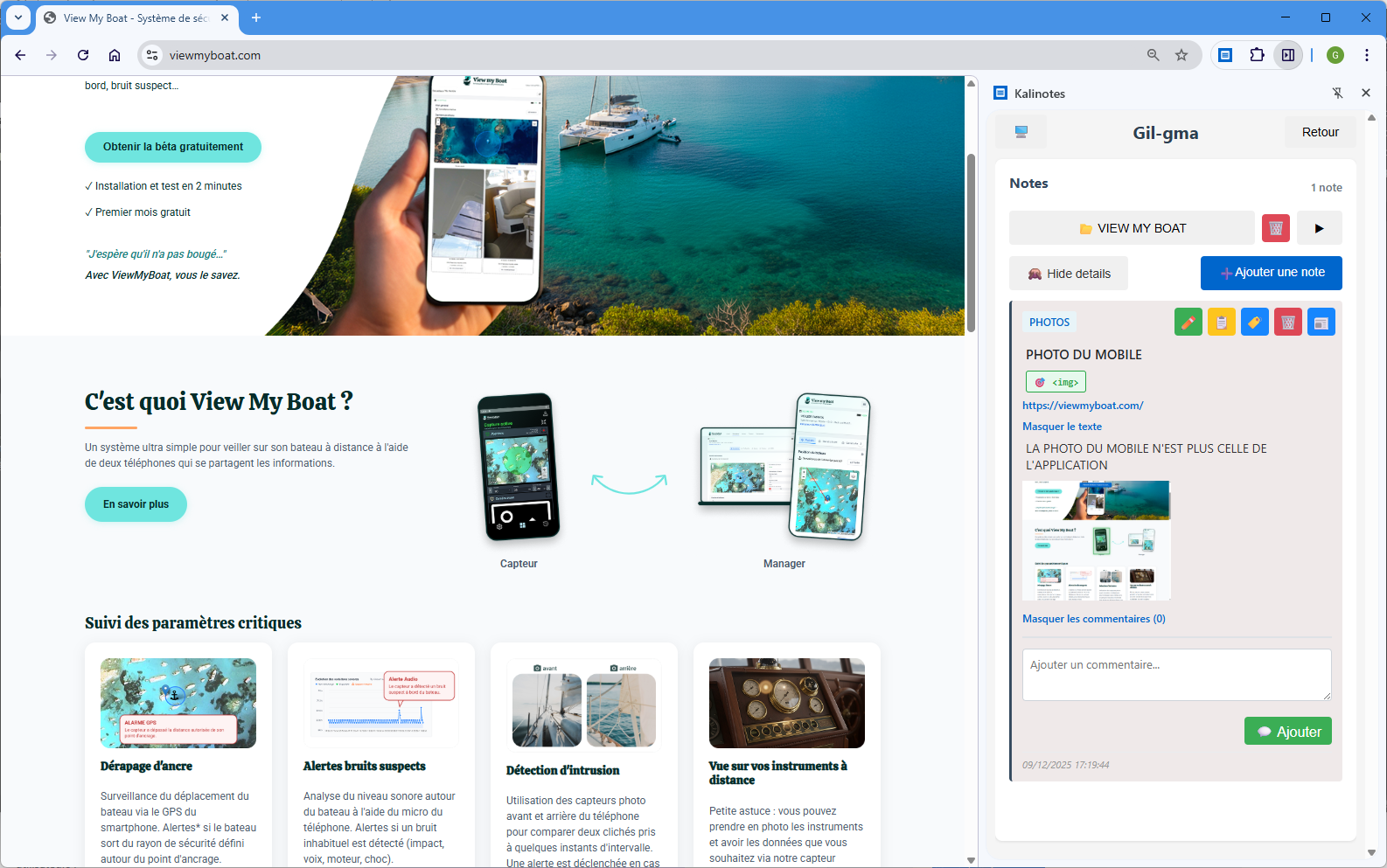Select the Détection d'intrusion heading

point(562,771)
